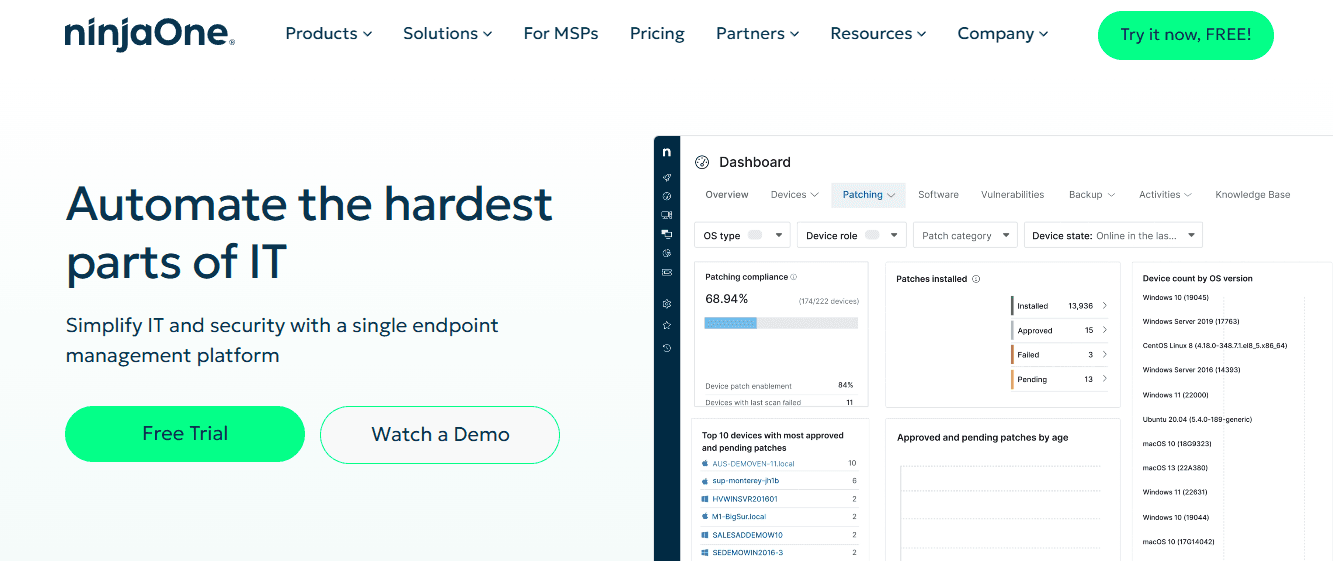Click the 'Approved and pending patches by age' chart
Screen dimensions: 1333x561
click(x=1003, y=490)
